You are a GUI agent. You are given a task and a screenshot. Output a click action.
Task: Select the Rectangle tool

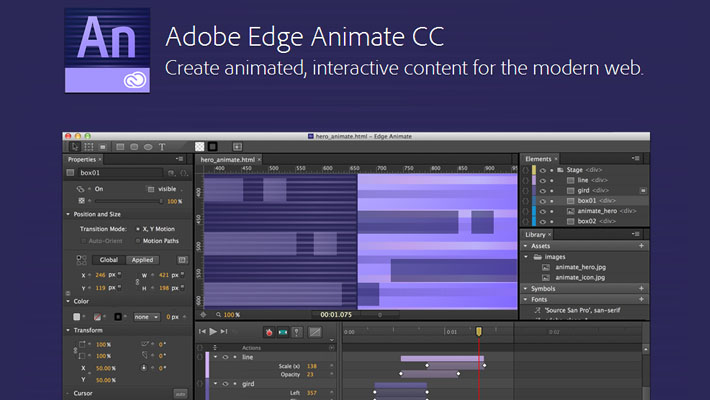[x=120, y=147]
